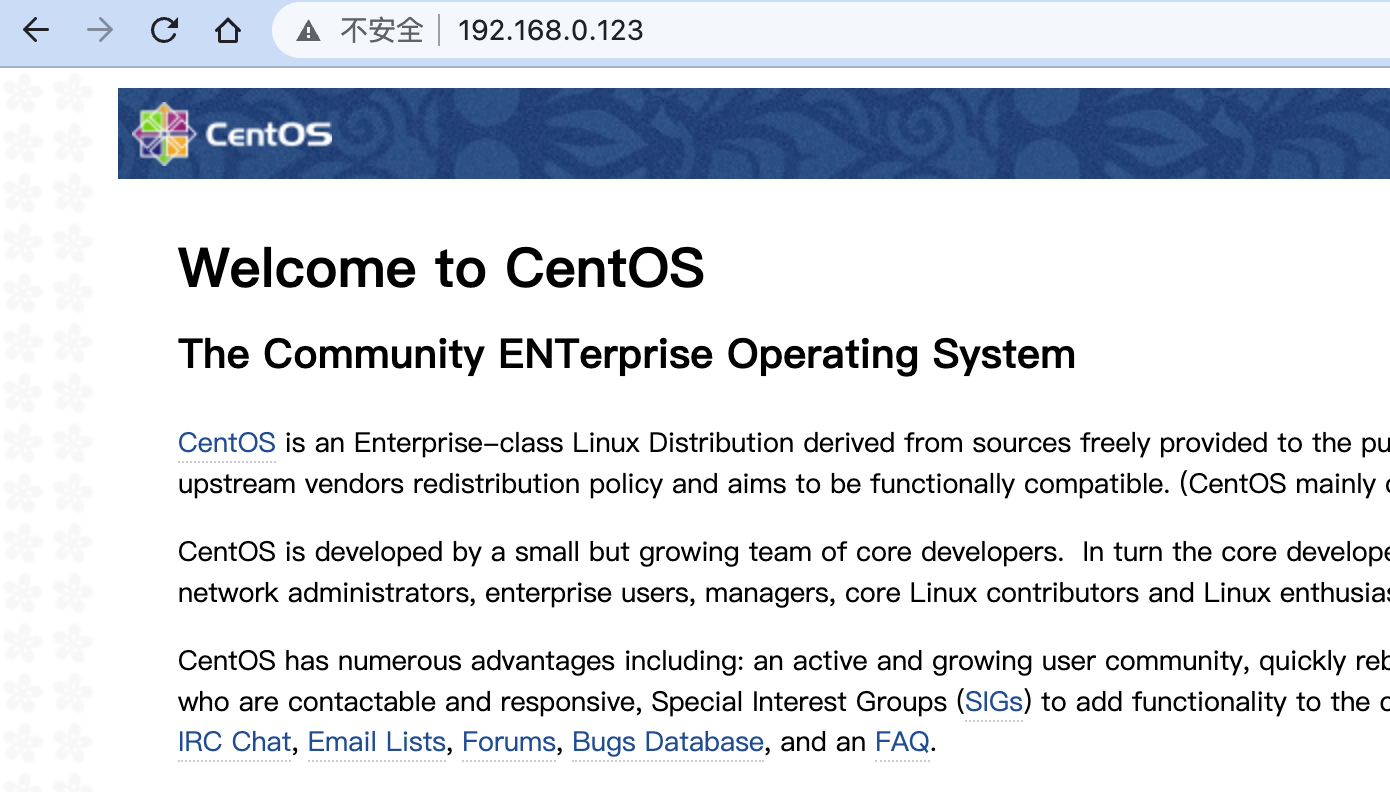Click the Welcome to CentOS heading
The width and height of the screenshot is (1390, 792).
pos(441,268)
